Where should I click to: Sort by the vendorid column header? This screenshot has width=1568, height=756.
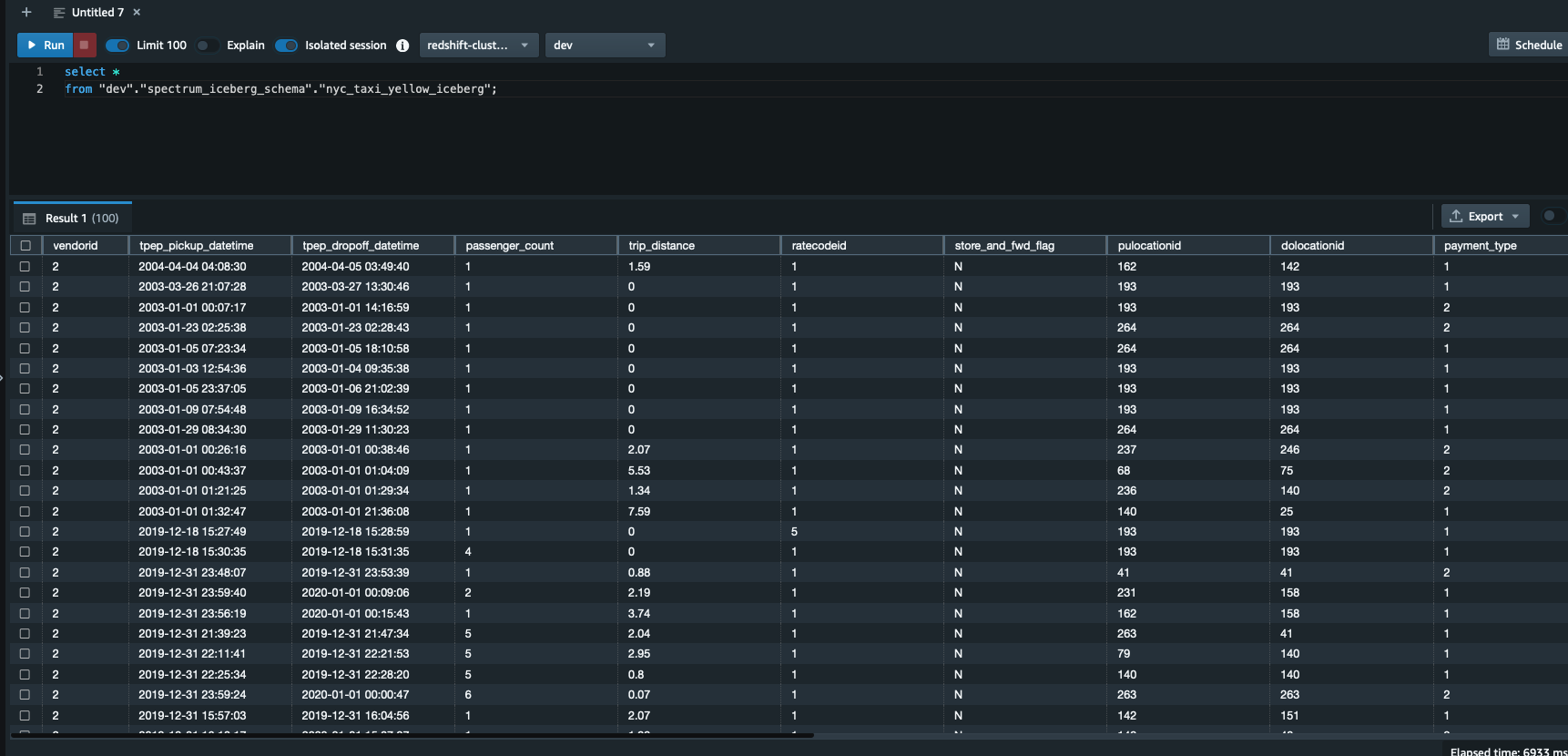pyautogui.click(x=86, y=245)
